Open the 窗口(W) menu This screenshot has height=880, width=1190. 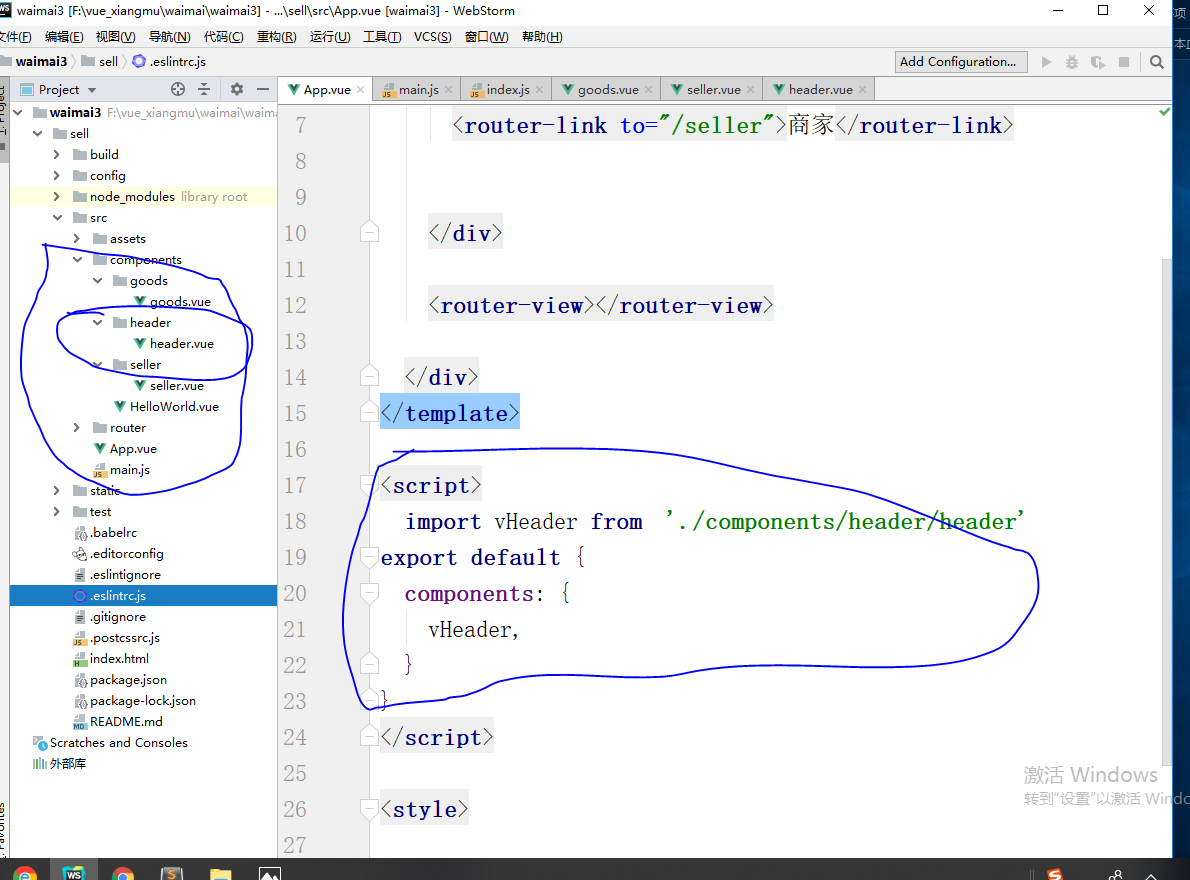(x=486, y=36)
